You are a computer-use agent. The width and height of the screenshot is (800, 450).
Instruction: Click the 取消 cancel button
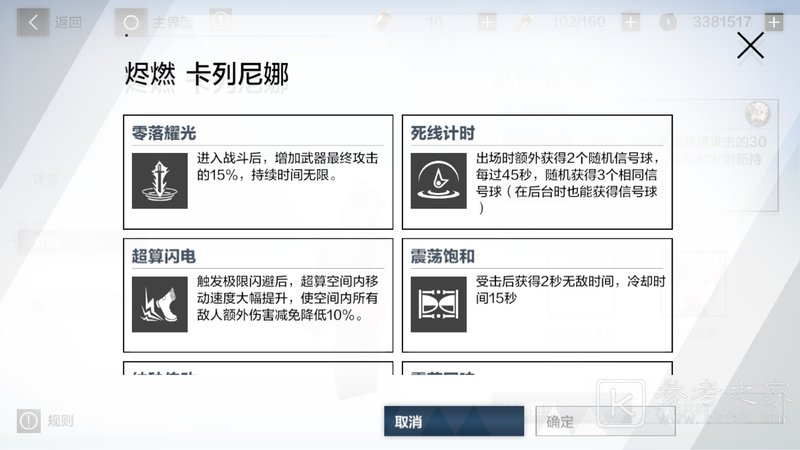tap(453, 422)
